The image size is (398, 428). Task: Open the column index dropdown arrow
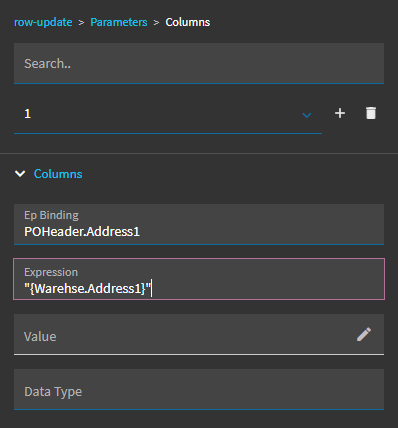click(x=306, y=115)
